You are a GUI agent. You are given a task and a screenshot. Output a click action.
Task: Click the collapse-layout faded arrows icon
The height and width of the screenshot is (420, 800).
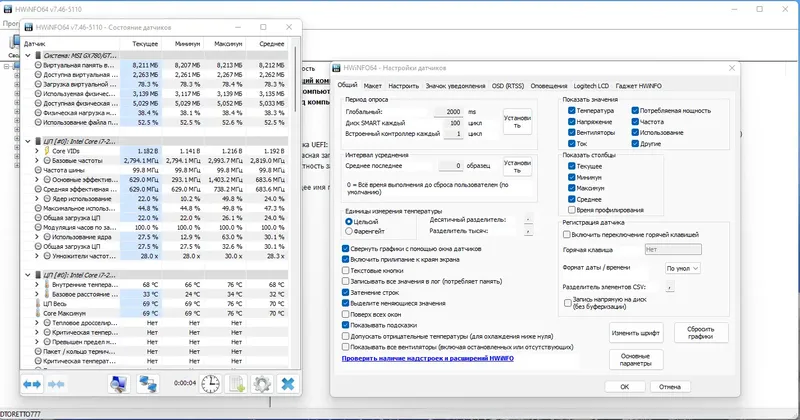[x=56, y=384]
